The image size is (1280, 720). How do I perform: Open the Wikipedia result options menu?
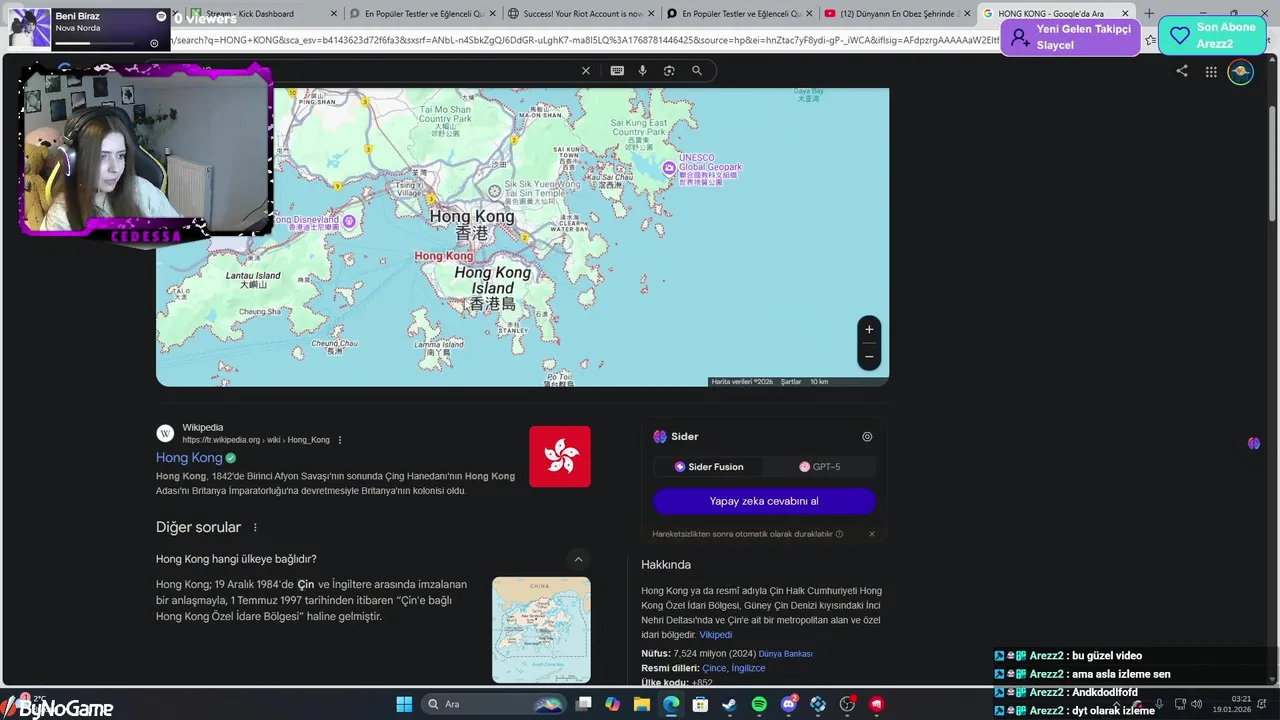(340, 440)
